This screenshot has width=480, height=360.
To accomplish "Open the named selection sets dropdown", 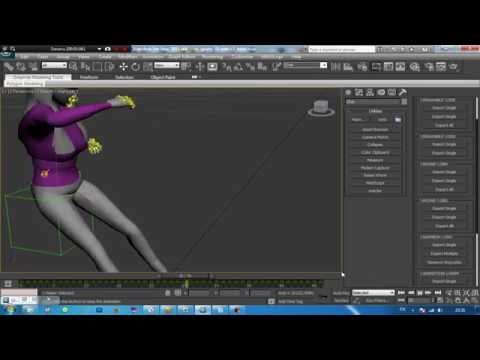I will 305,65.
